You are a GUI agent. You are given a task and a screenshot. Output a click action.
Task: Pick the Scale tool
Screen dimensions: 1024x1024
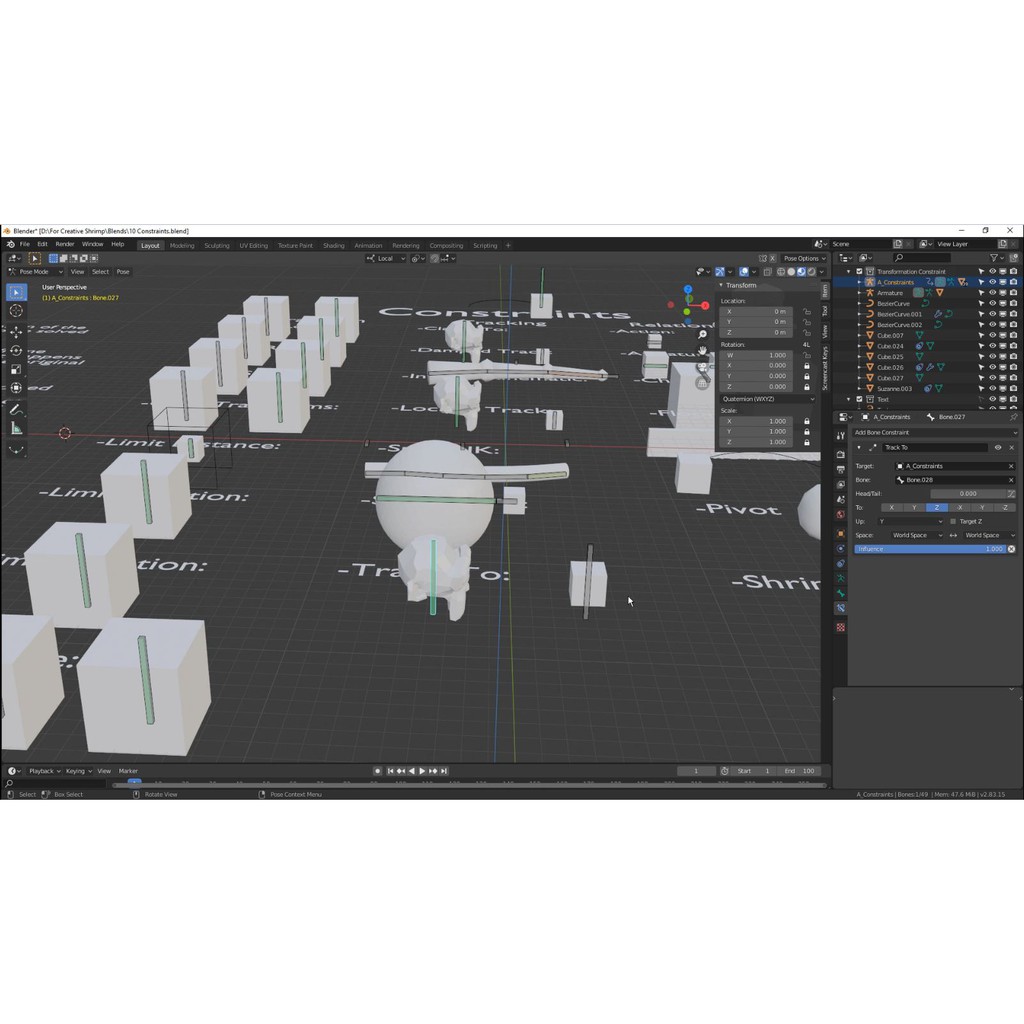pyautogui.click(x=16, y=370)
